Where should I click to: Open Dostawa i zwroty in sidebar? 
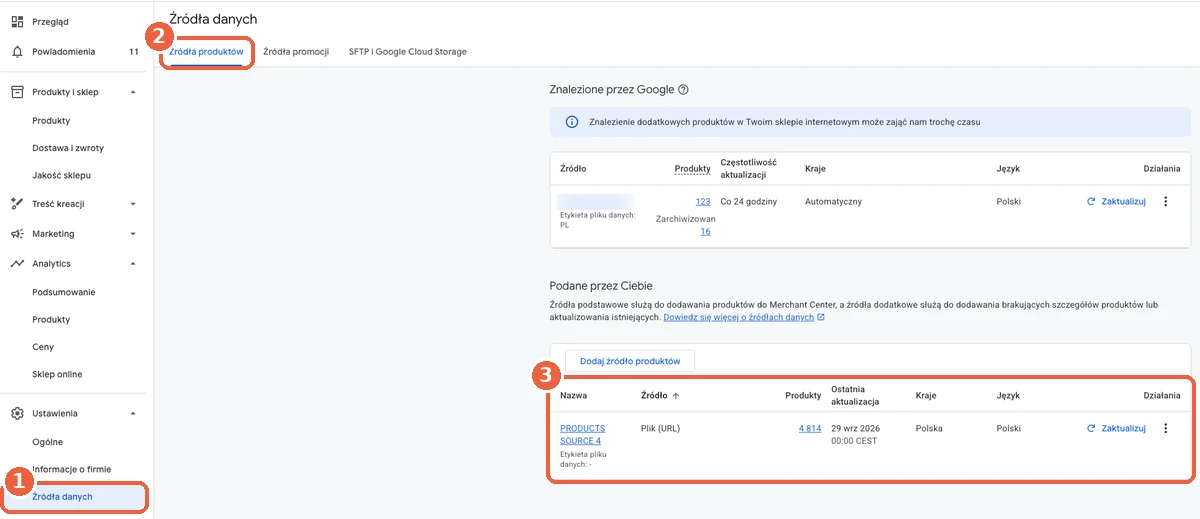[x=68, y=148]
